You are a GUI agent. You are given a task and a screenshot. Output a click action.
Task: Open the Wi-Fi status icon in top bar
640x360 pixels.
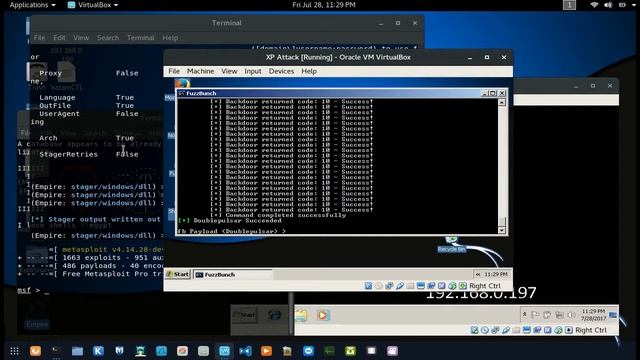594,5
